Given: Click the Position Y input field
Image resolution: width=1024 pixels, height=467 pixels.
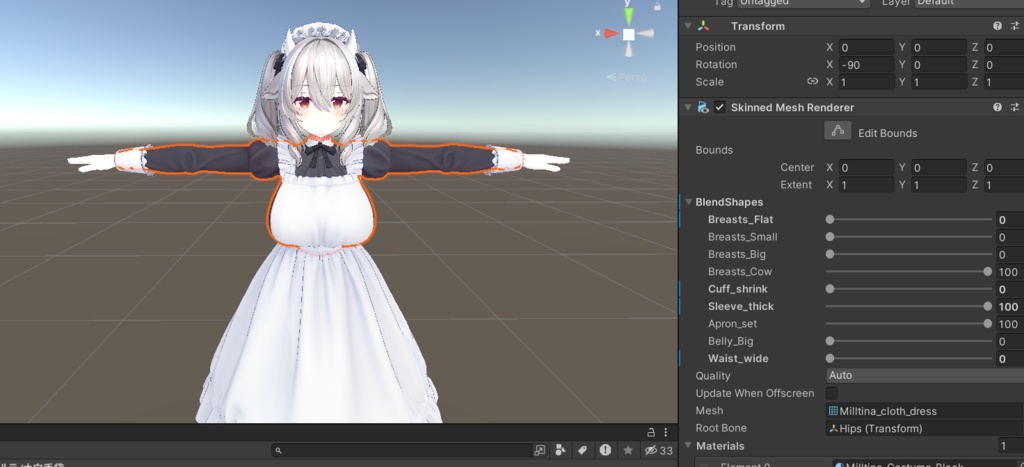Looking at the screenshot, I should pyautogui.click(x=938, y=47).
